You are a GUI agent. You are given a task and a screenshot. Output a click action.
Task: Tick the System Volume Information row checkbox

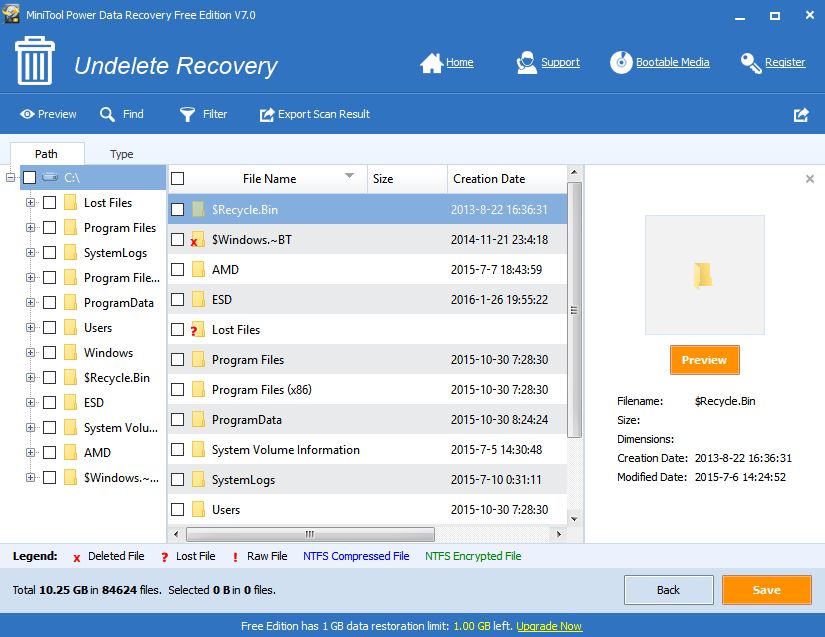click(178, 449)
